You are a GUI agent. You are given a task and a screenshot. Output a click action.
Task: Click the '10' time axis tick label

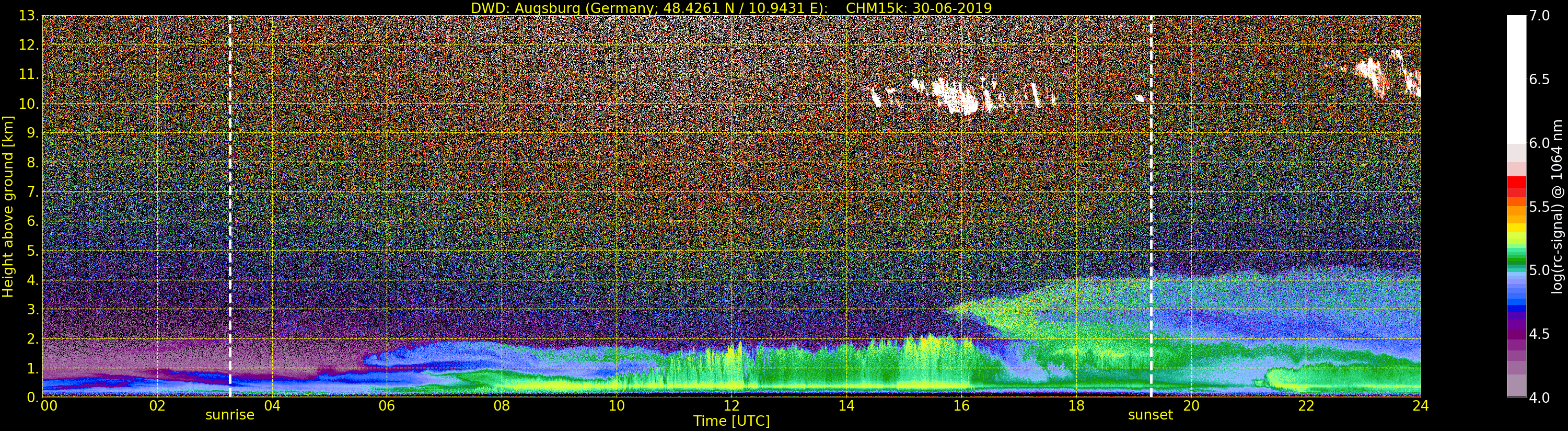(x=617, y=406)
